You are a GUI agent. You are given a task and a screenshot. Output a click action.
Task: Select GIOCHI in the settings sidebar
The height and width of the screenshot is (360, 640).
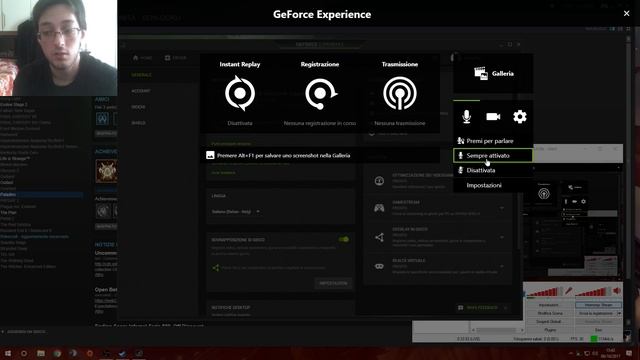[x=138, y=107]
